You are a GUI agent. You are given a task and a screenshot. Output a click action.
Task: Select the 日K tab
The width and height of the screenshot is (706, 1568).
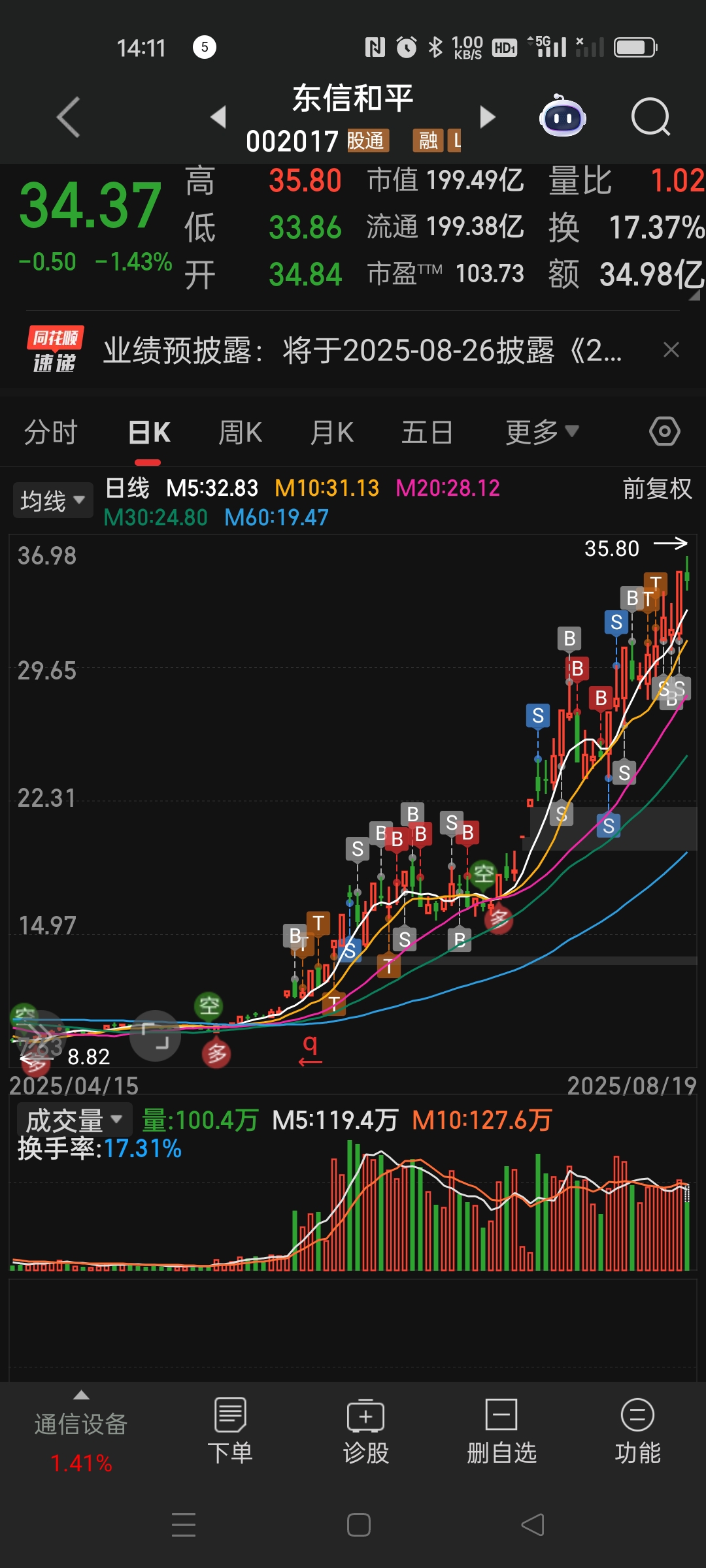point(149,432)
